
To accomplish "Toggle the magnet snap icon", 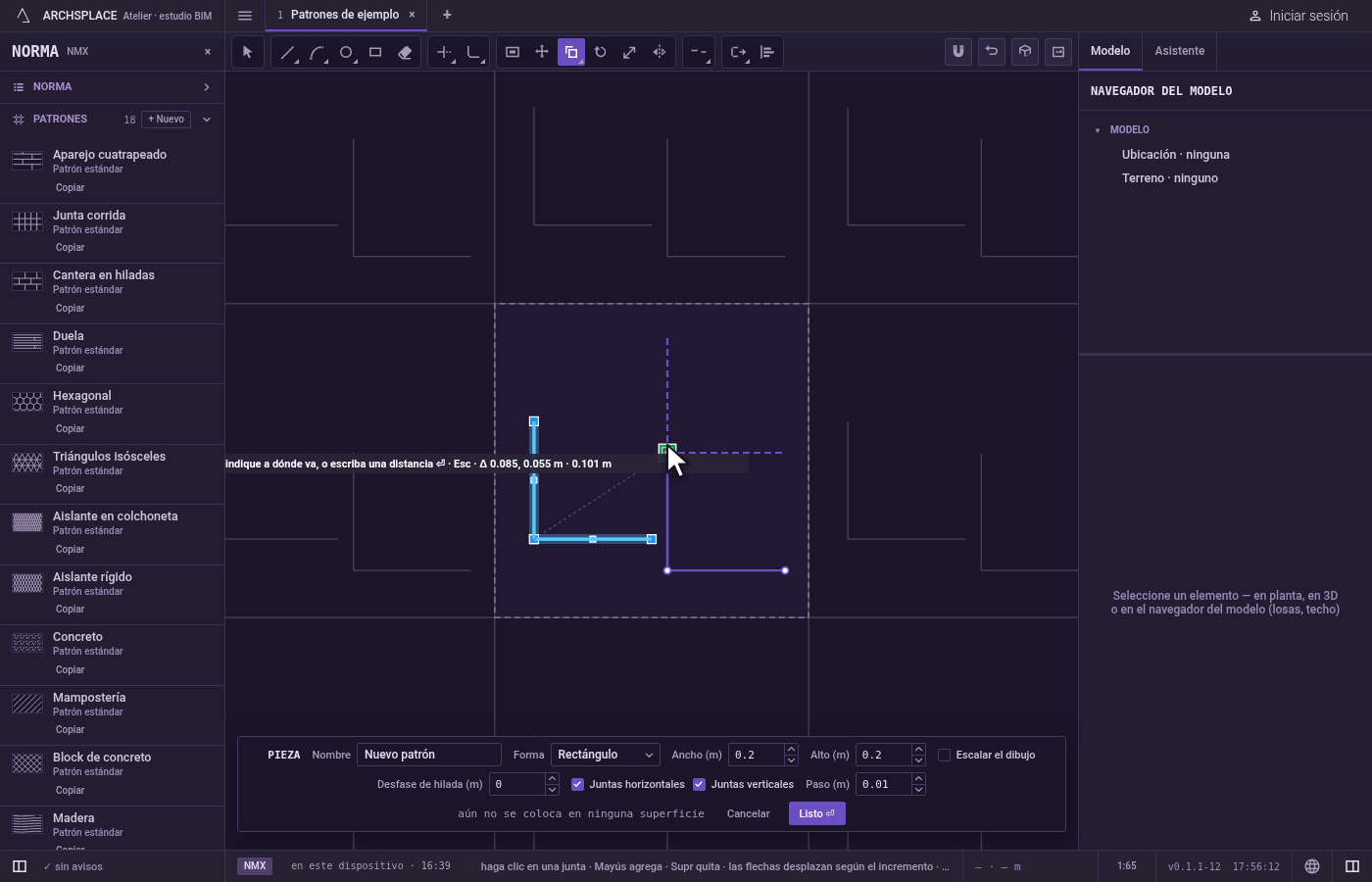I will [958, 52].
